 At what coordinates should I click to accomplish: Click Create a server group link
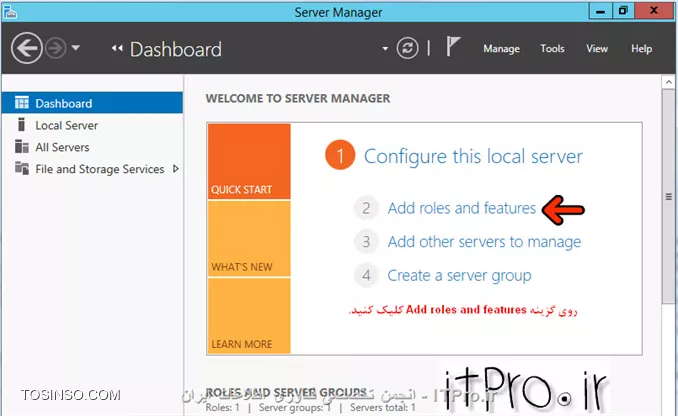(x=459, y=275)
